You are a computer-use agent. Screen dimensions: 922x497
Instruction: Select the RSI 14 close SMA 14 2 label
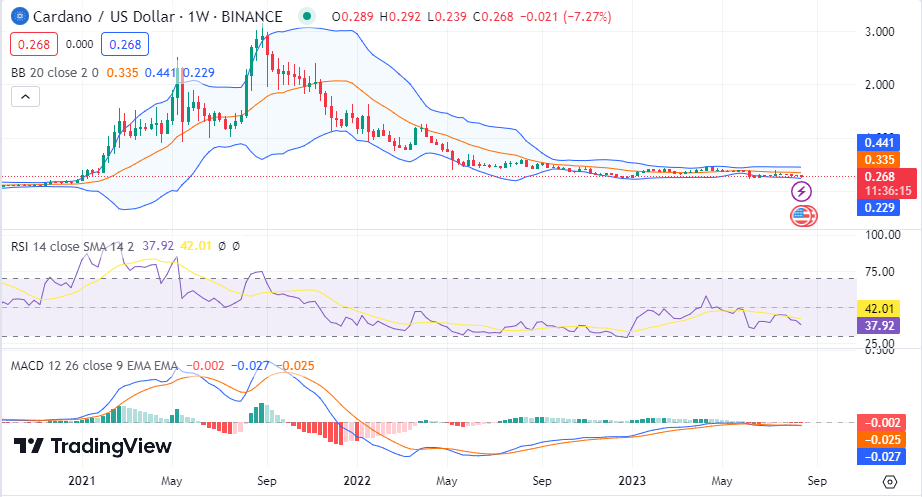[x=72, y=246]
